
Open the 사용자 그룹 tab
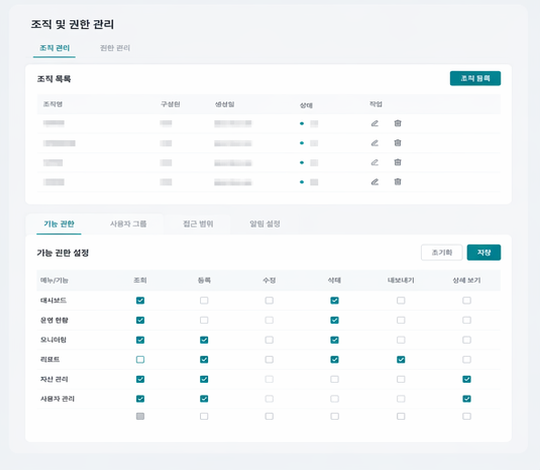(128, 224)
